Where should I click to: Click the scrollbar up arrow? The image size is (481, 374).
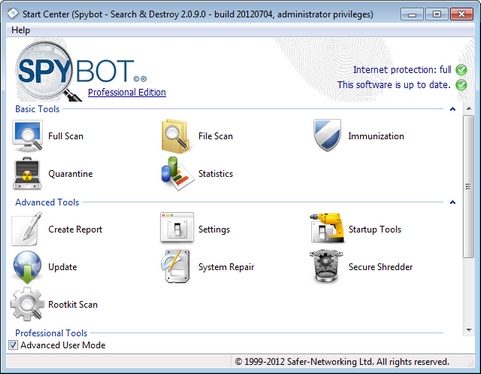(469, 109)
